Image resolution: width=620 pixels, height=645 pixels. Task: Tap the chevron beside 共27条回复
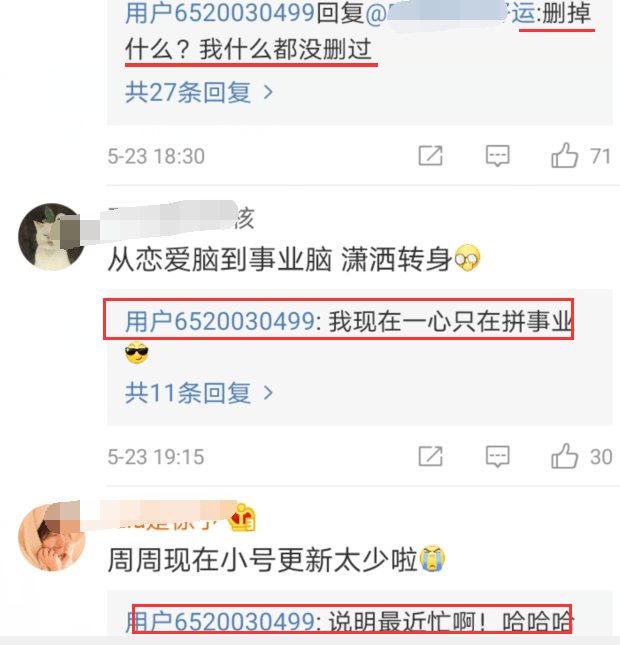(x=268, y=92)
